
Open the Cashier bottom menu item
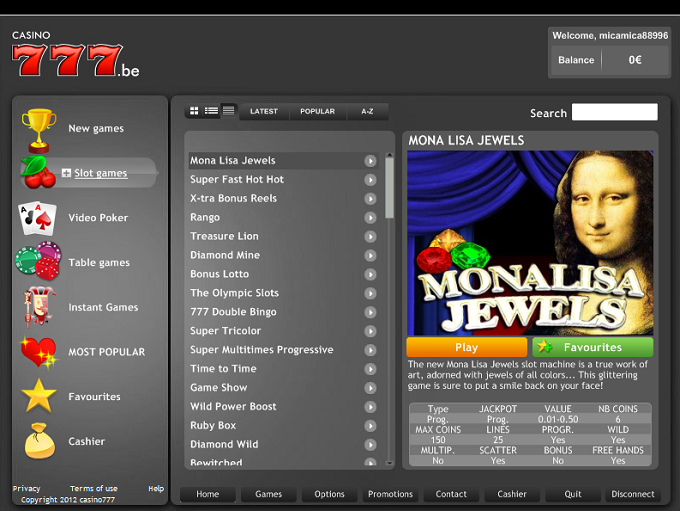click(x=512, y=494)
